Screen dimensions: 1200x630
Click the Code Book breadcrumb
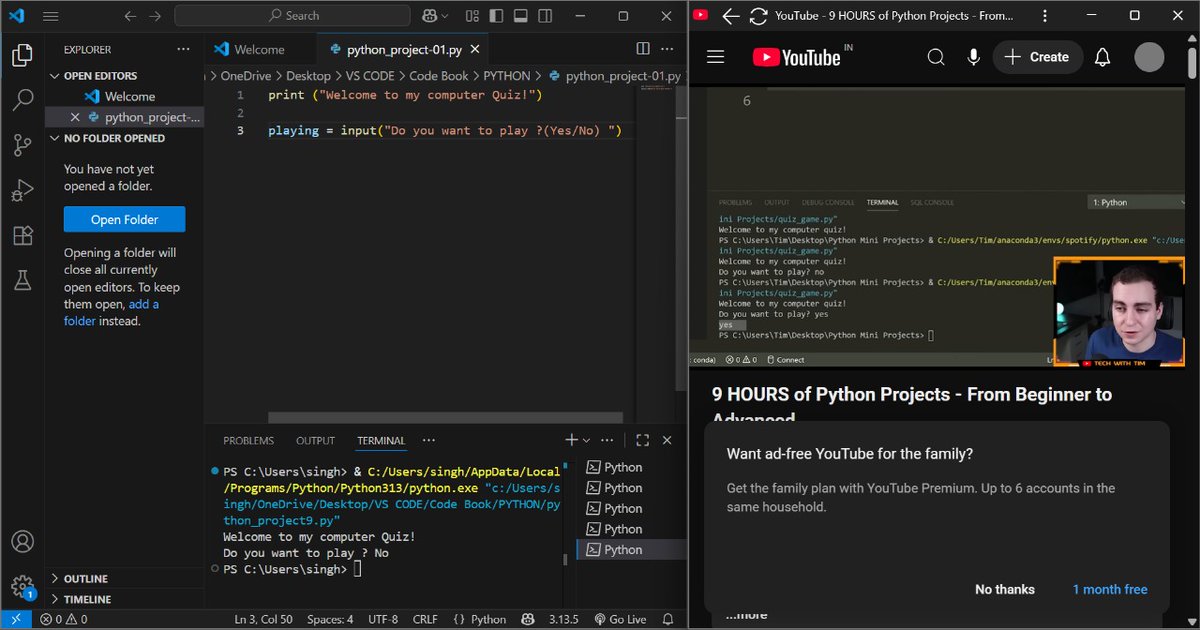pyautogui.click(x=439, y=75)
